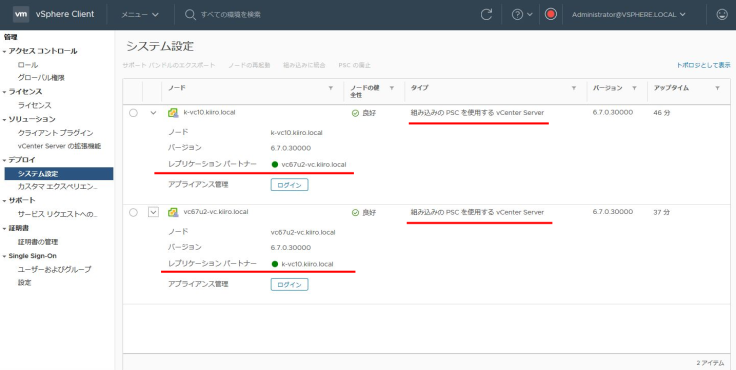Open filter for アップタイム column

pyautogui.click(x=717, y=88)
